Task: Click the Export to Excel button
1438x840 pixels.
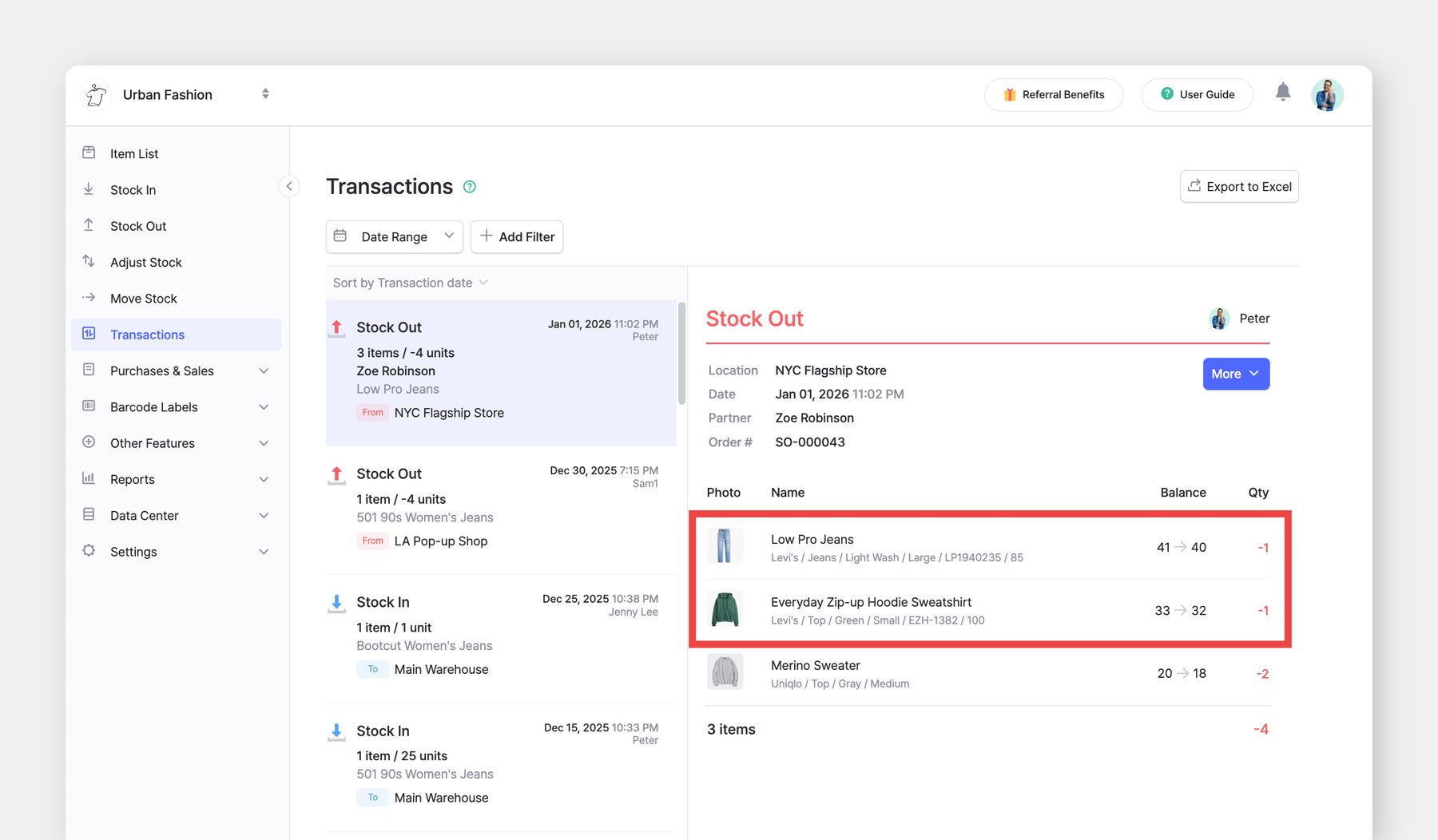Action: 1239,186
